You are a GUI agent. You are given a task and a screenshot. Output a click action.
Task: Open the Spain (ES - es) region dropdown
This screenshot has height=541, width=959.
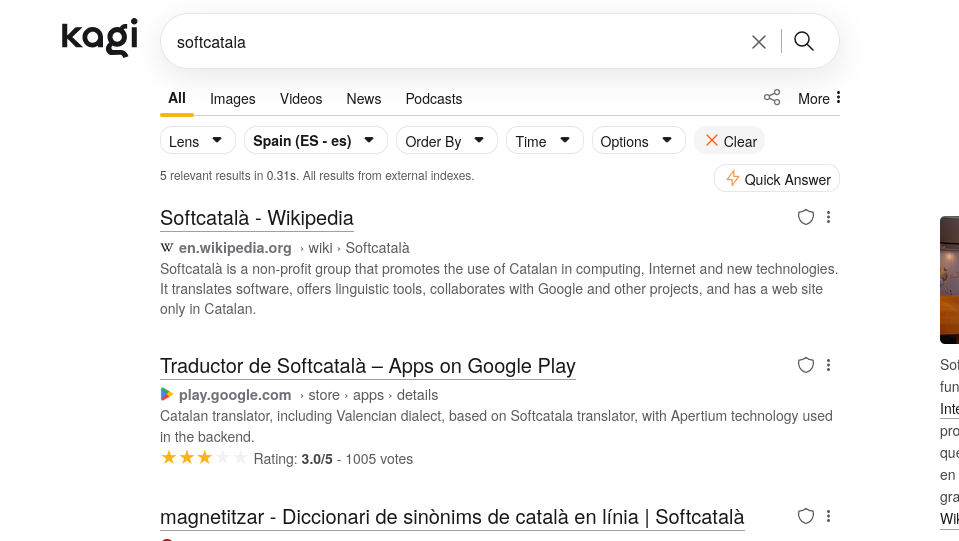[316, 141]
